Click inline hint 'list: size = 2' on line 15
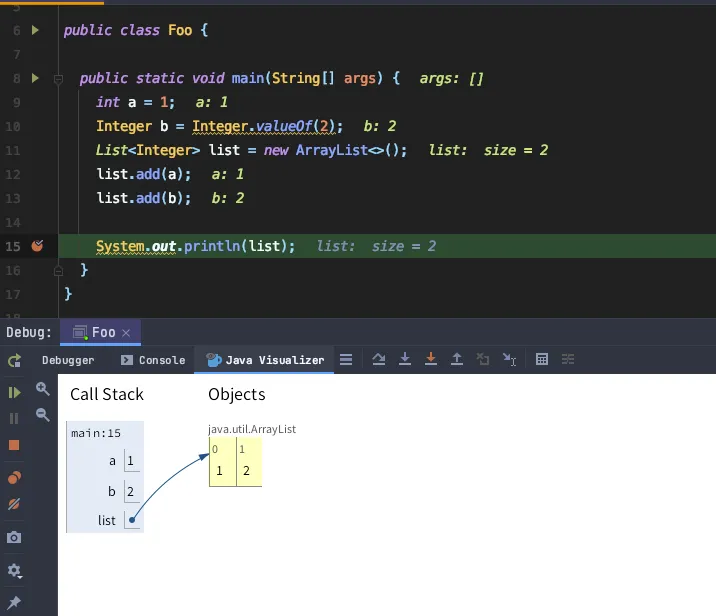The image size is (716, 616). [376, 246]
